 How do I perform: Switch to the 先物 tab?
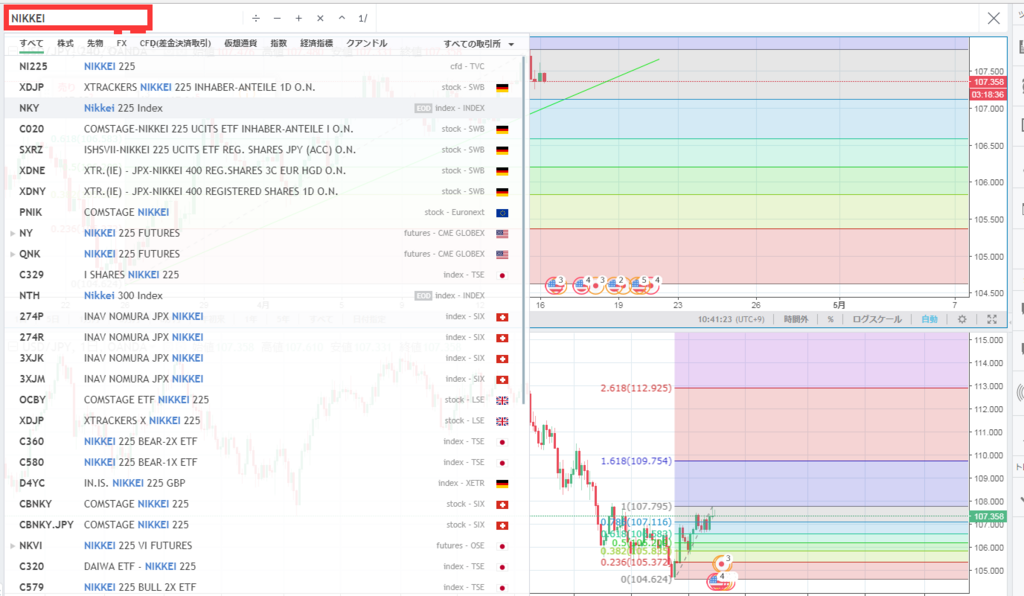click(x=95, y=44)
